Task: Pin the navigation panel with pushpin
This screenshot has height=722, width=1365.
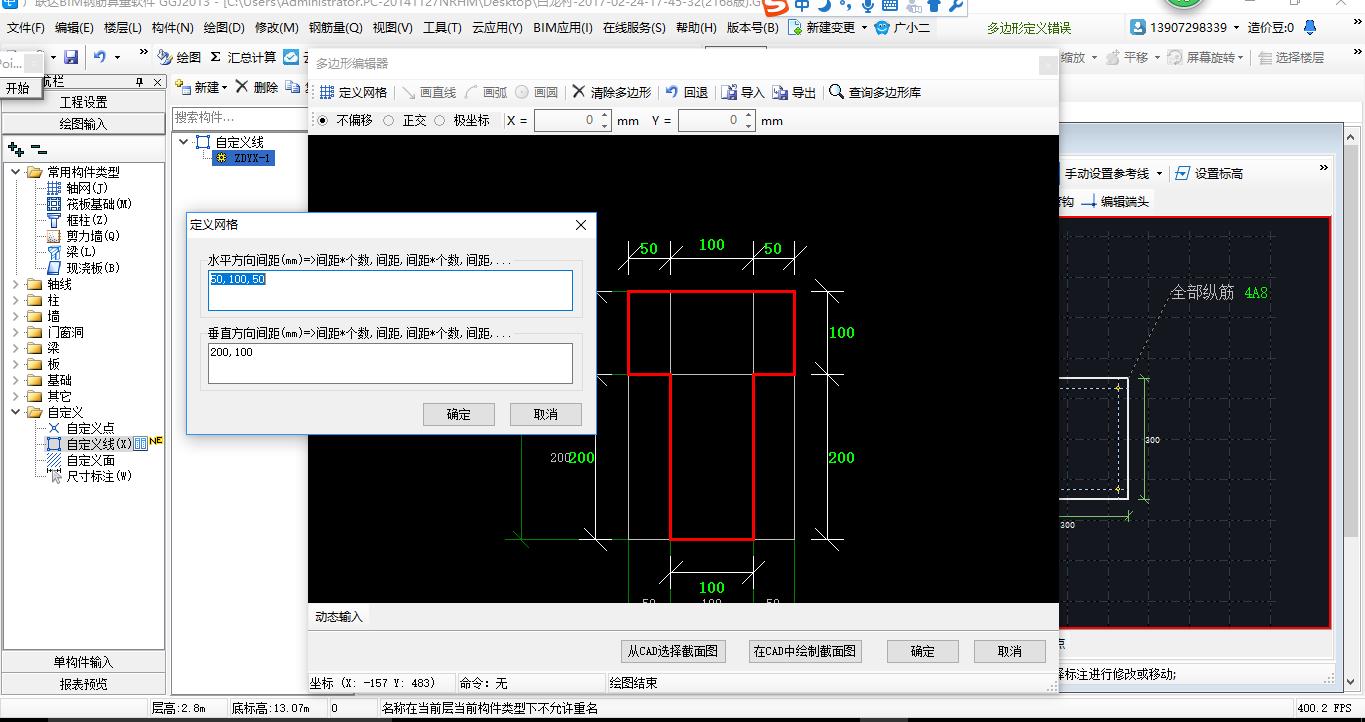Action: point(141,82)
